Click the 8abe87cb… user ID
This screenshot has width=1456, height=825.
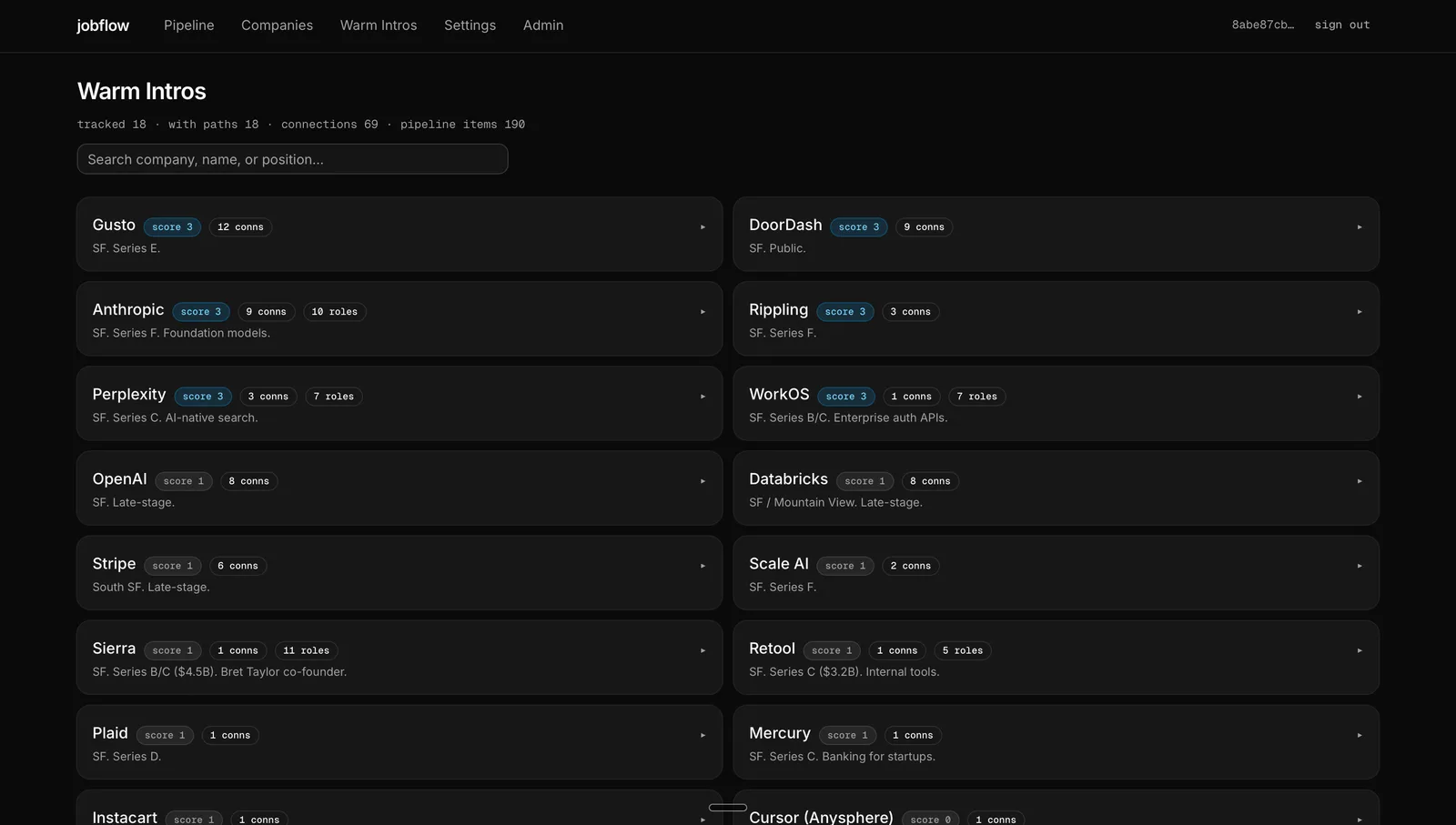1263,25
